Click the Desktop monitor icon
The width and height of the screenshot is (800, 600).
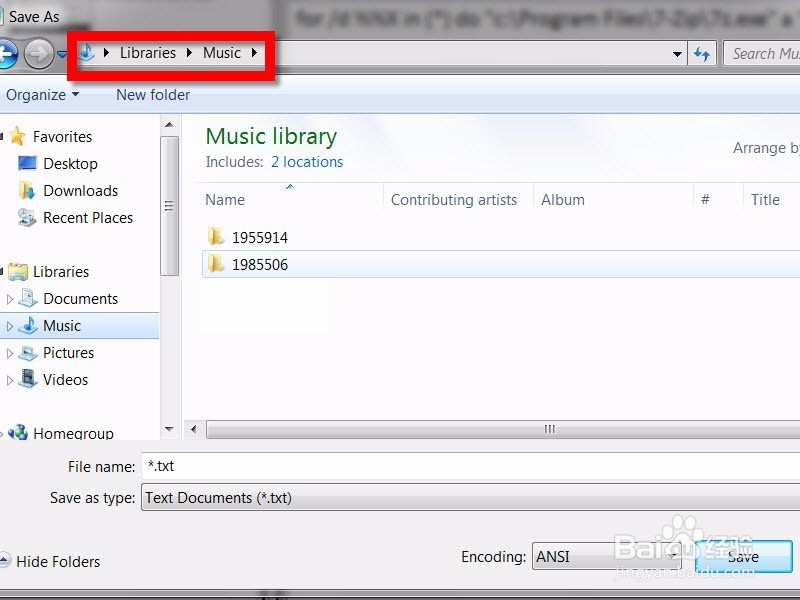pyautogui.click(x=27, y=163)
